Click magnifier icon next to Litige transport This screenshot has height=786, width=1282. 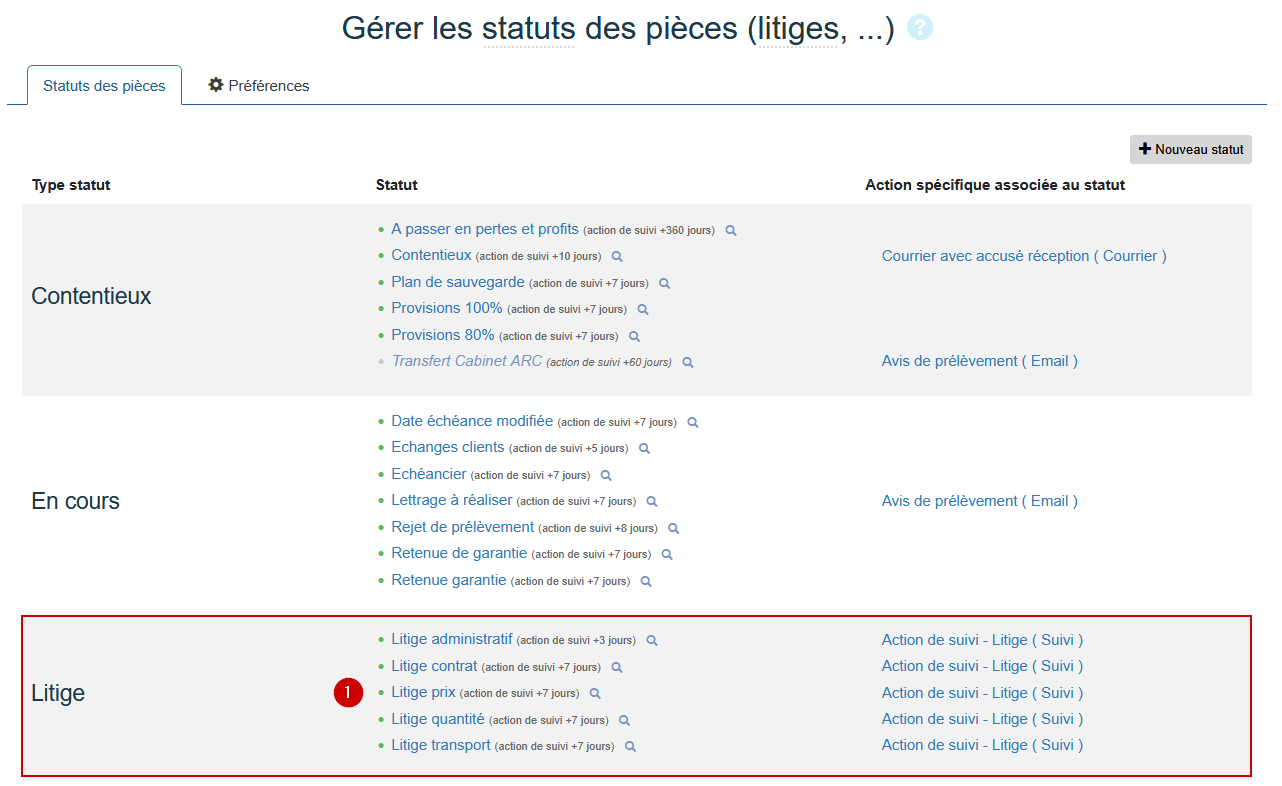pyautogui.click(x=630, y=747)
